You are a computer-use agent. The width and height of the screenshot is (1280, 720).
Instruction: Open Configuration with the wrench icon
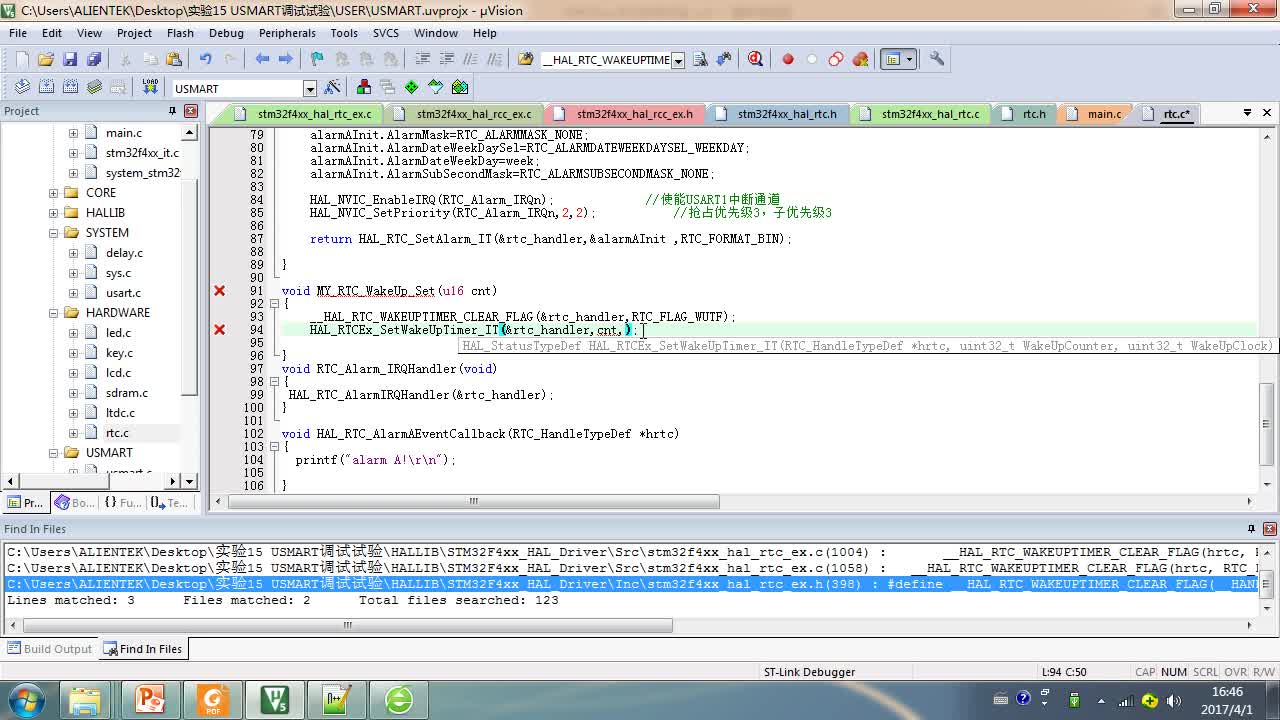[x=937, y=59]
